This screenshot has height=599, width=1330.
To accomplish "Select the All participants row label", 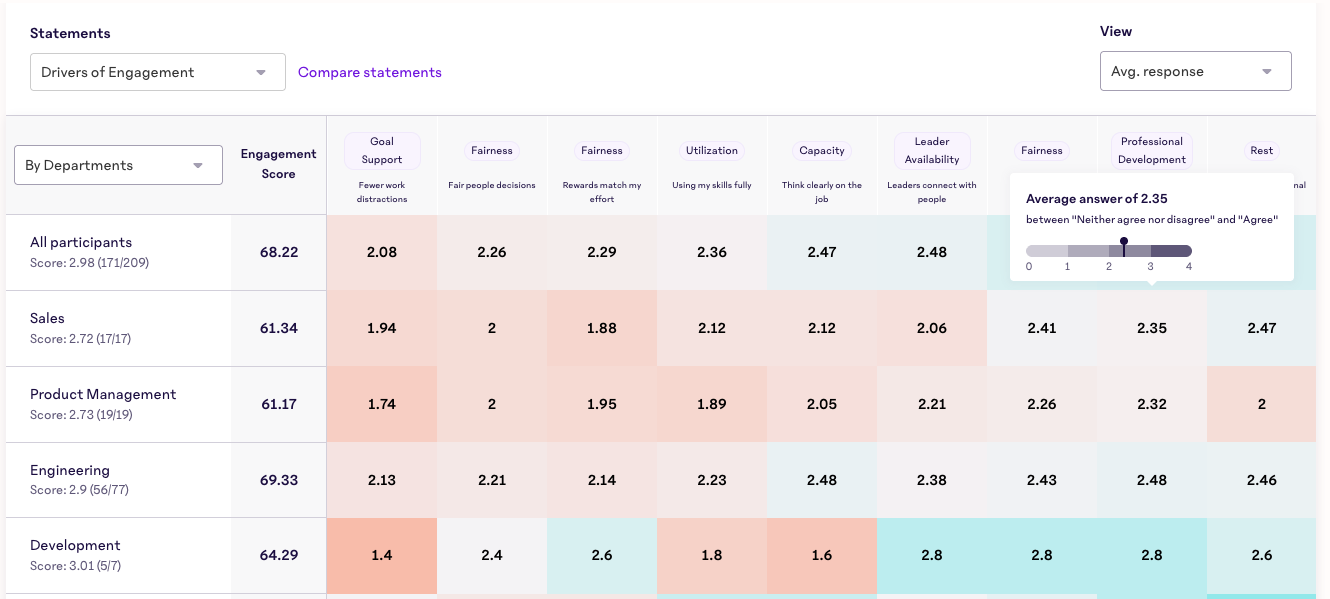I will click(81, 242).
